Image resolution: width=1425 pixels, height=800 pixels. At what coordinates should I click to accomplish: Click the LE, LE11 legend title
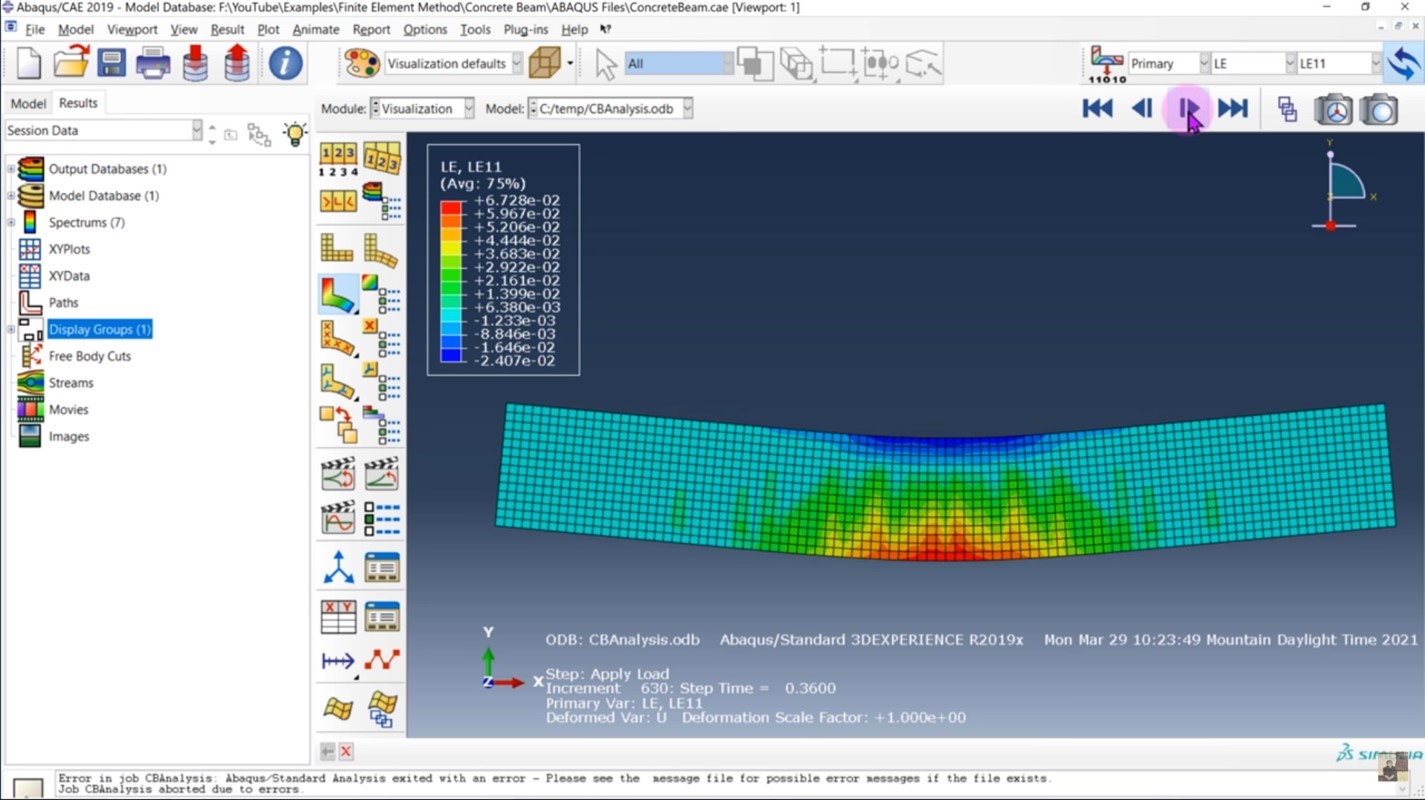tap(471, 167)
